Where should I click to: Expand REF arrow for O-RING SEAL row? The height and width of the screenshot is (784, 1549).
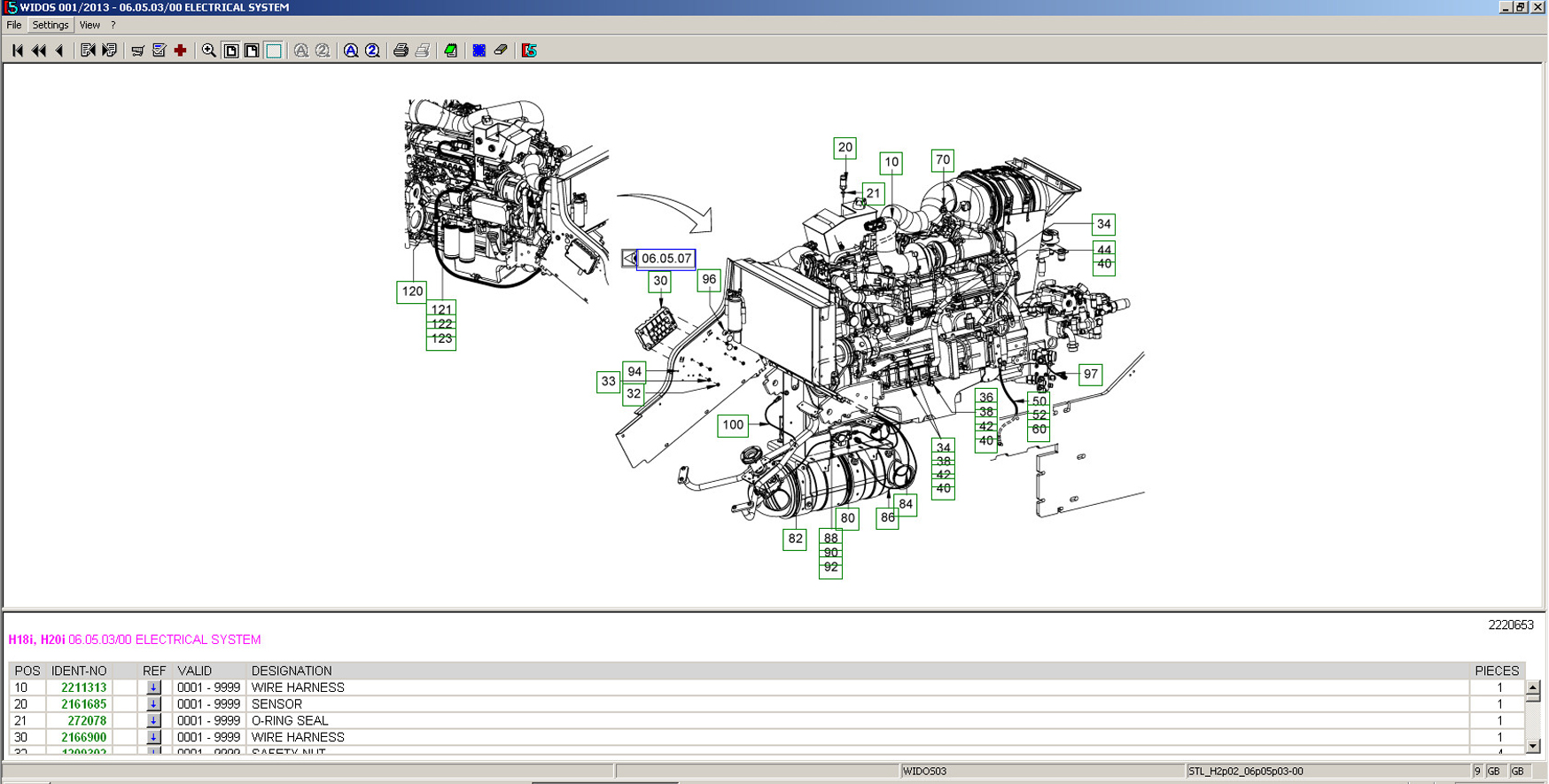click(x=153, y=721)
